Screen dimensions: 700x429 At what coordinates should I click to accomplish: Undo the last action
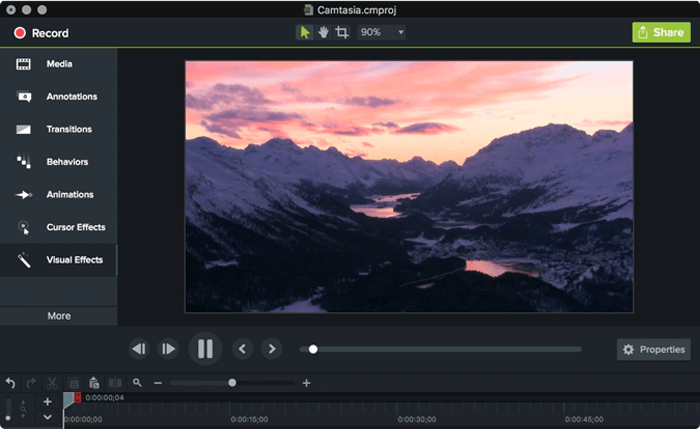(10, 383)
